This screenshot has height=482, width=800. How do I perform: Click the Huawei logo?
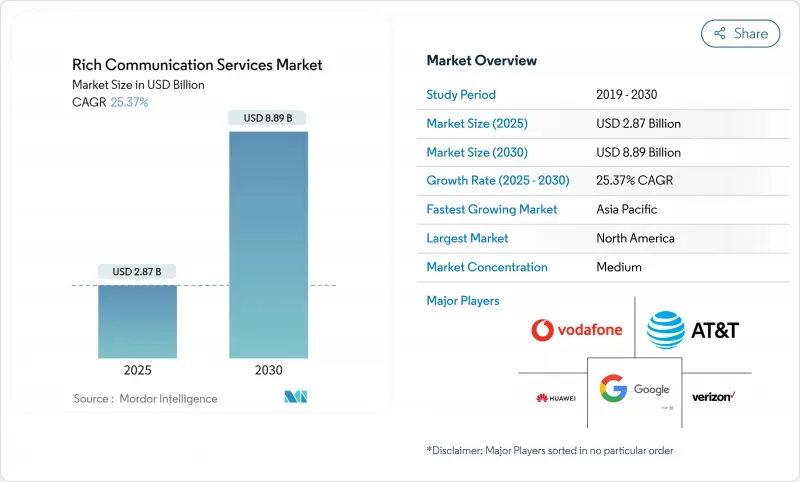[556, 398]
